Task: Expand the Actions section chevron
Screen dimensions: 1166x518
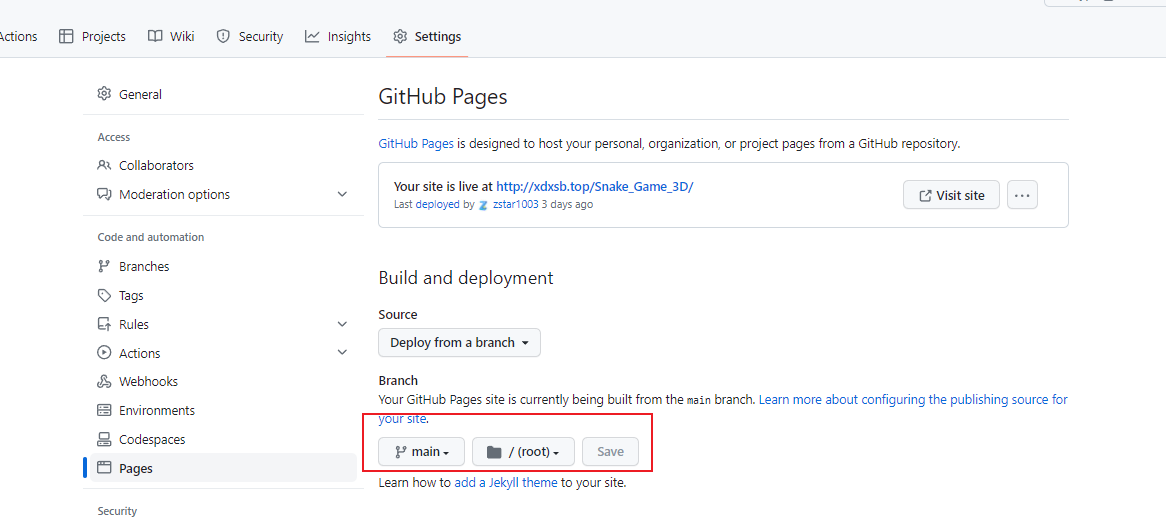Action: pos(342,352)
